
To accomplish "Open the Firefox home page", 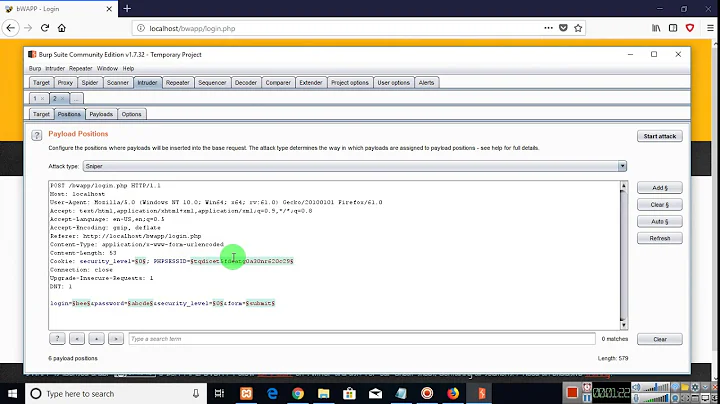I will pyautogui.click(x=62, y=28).
